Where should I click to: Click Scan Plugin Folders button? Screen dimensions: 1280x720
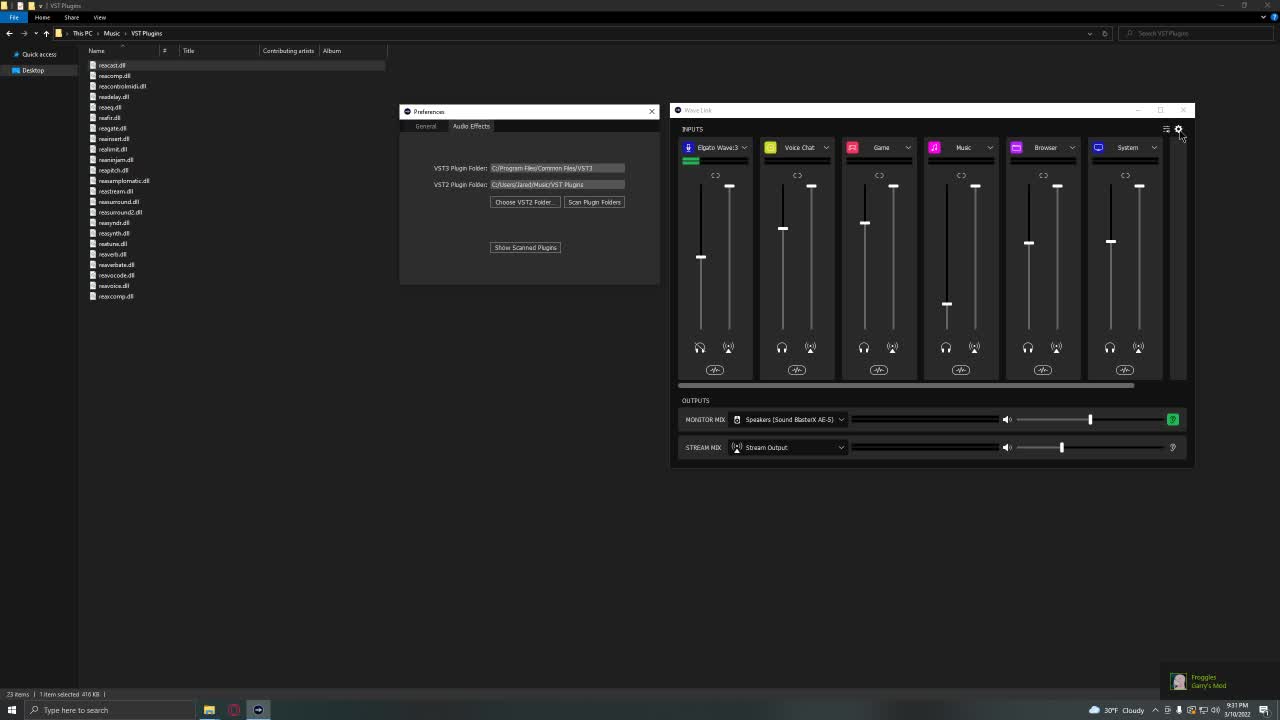(x=594, y=202)
